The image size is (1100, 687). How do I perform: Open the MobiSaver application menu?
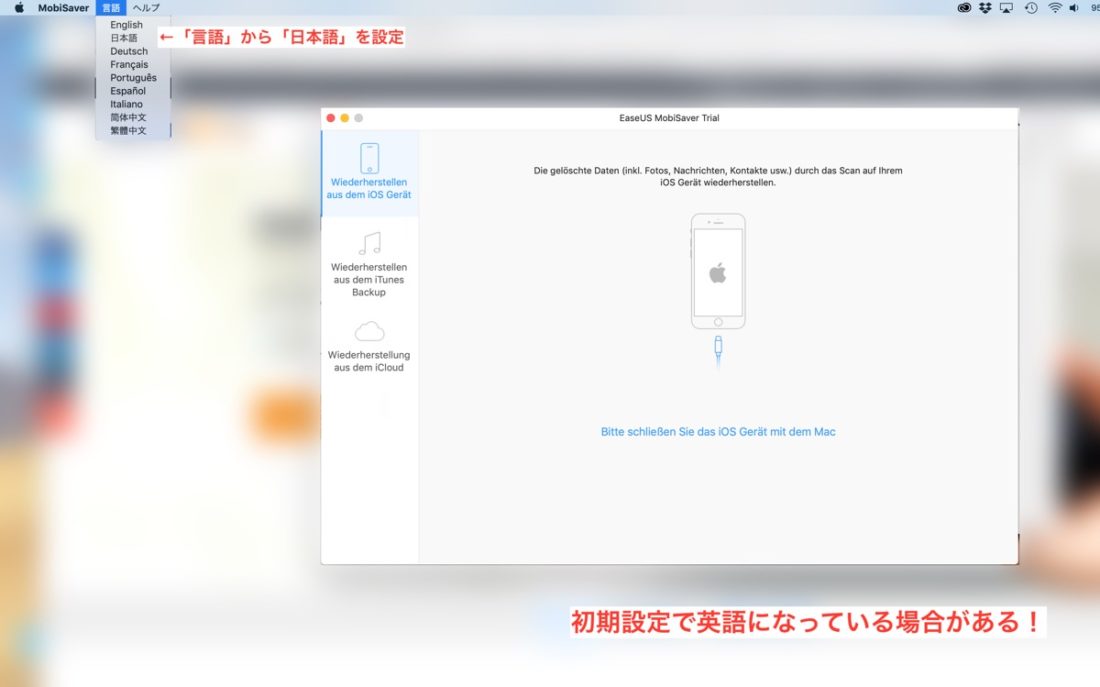point(63,8)
